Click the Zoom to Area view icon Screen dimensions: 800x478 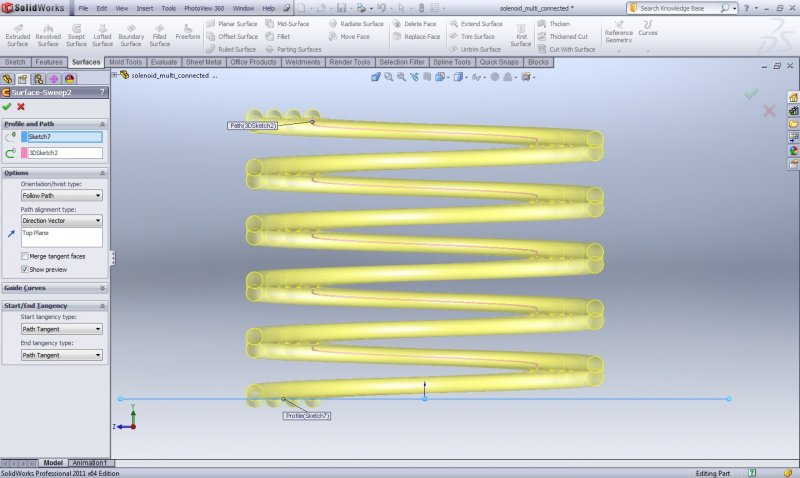402,77
